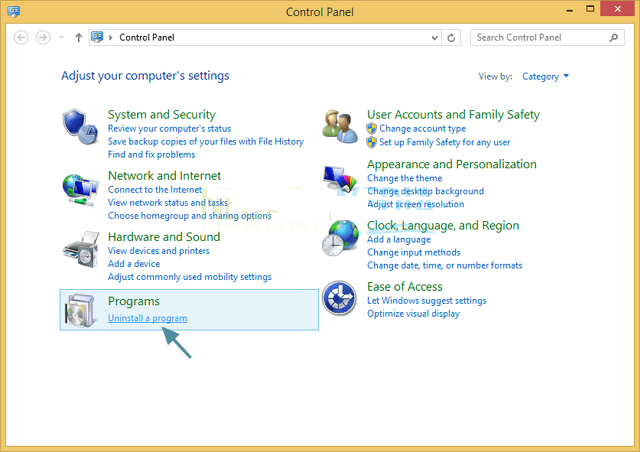Open the Appearance and Personalization monitor icon
The width and height of the screenshot is (640, 452).
pyautogui.click(x=340, y=179)
